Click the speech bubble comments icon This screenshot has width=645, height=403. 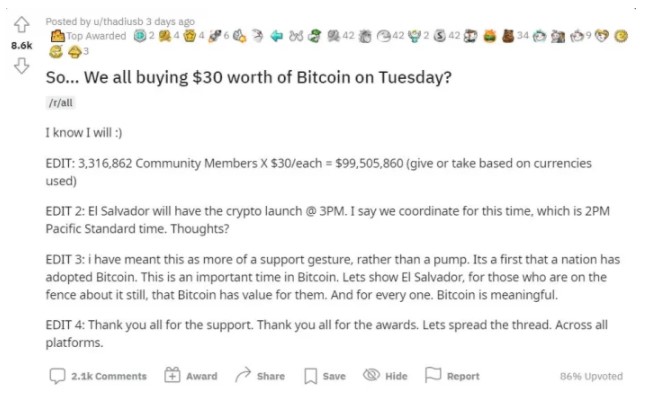pos(57,376)
